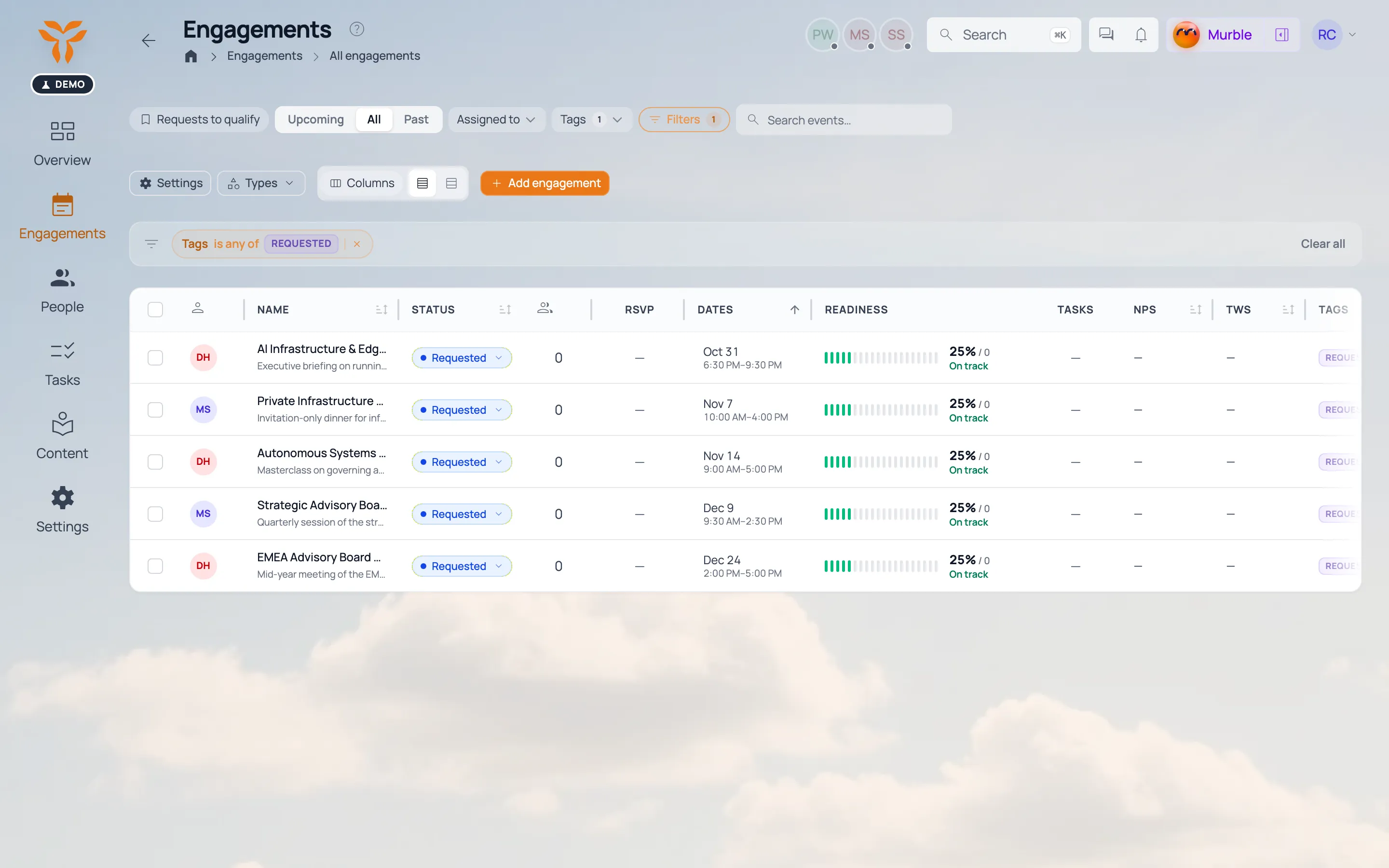Image resolution: width=1389 pixels, height=868 pixels.
Task: Check the Autonomous Systems row checkbox
Action: click(x=155, y=462)
